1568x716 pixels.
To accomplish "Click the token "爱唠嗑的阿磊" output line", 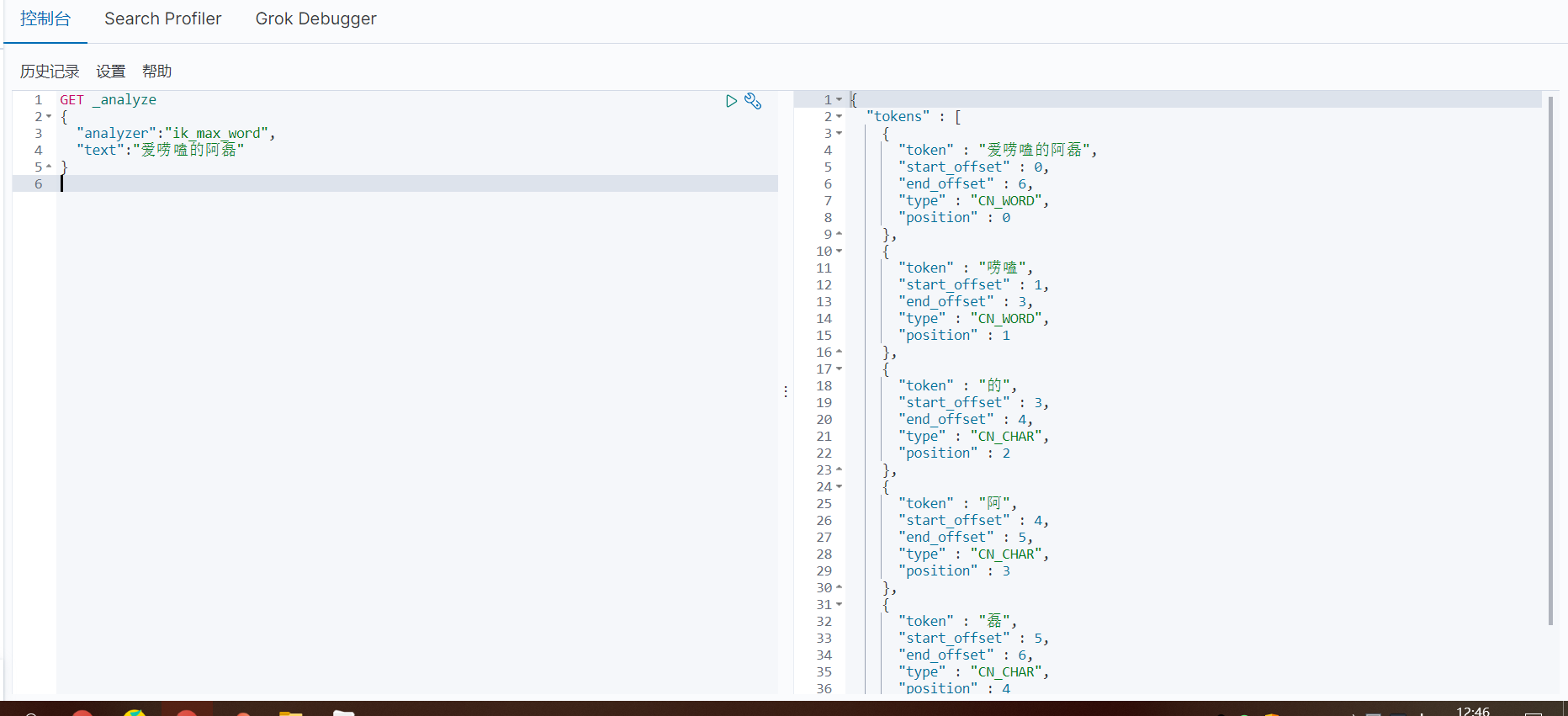I will coord(998,150).
